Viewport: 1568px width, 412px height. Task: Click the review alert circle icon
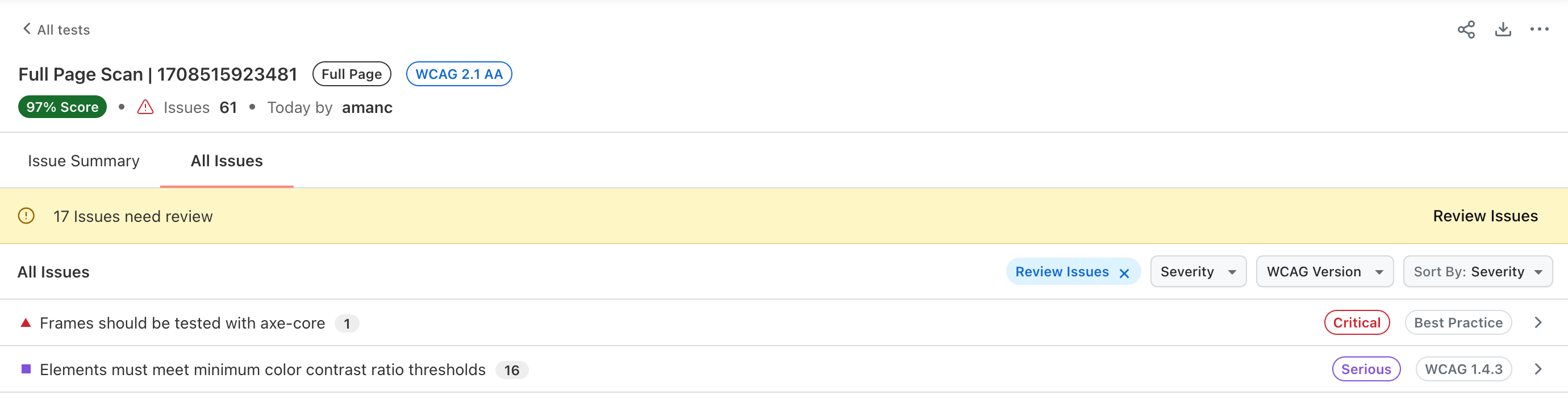(x=26, y=216)
